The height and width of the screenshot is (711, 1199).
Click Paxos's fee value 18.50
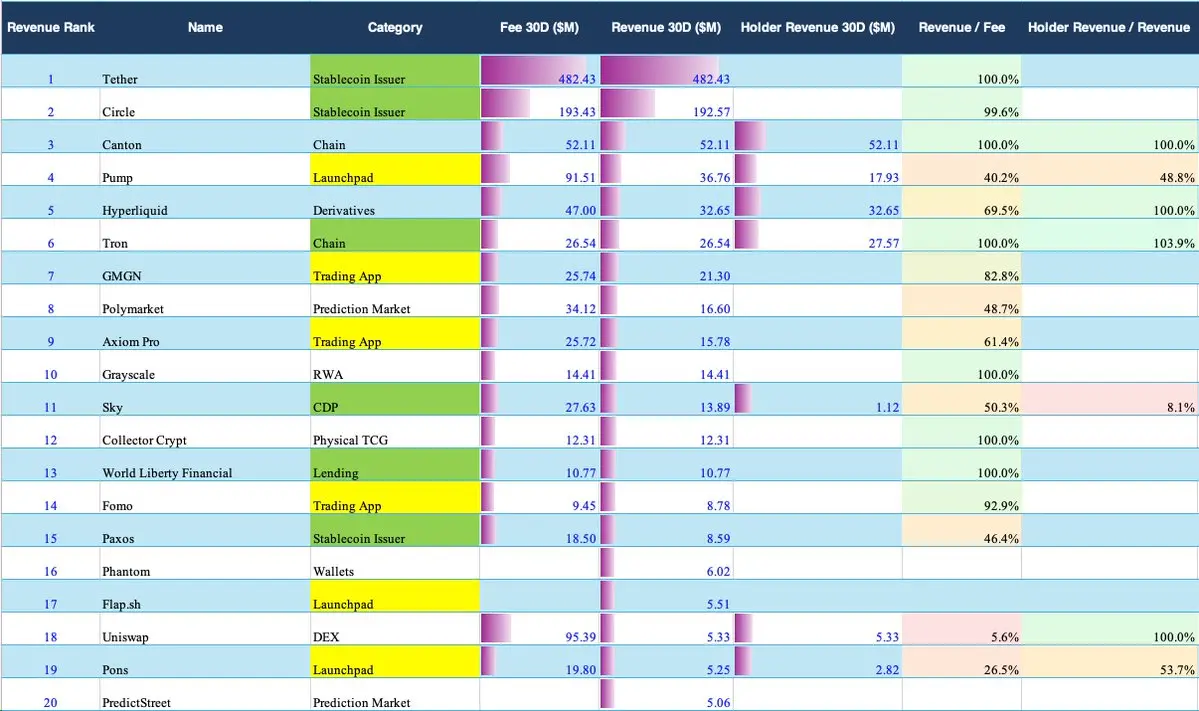[580, 538]
